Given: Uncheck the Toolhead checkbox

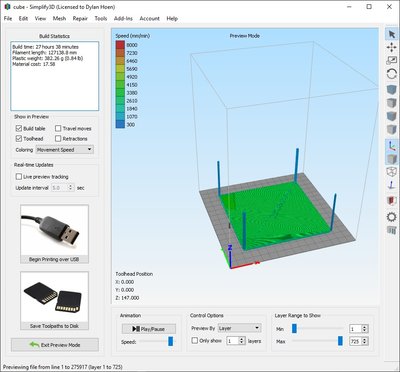Looking at the screenshot, I should click(x=19, y=138).
